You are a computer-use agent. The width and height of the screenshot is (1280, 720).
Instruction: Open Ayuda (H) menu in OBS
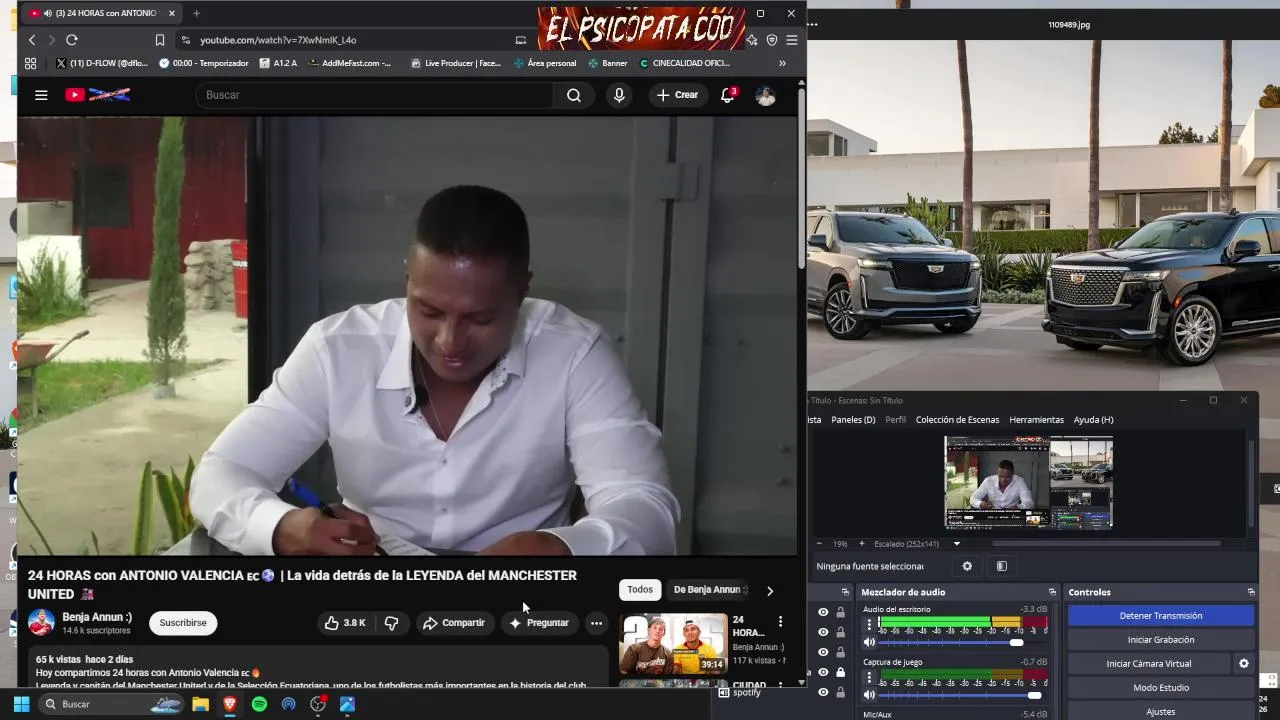[x=1093, y=420]
